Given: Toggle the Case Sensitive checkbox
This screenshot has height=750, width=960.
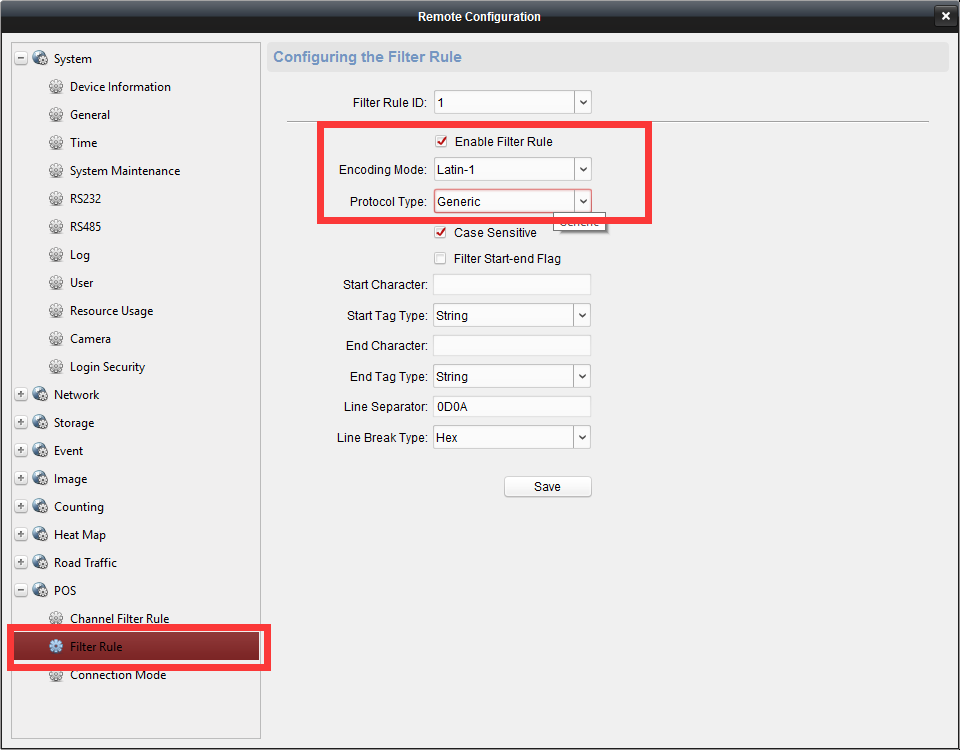Looking at the screenshot, I should [441, 233].
